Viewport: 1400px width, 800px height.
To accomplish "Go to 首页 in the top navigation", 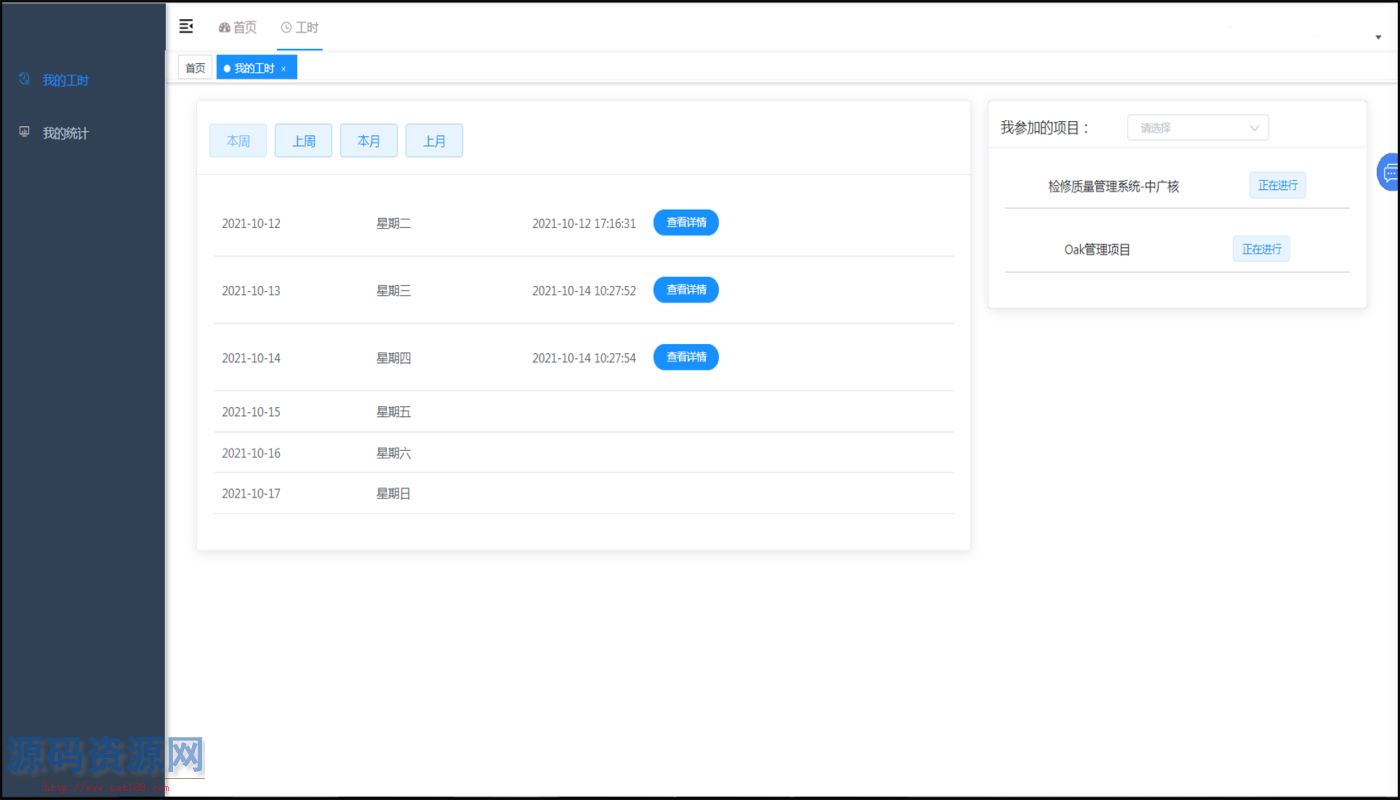I will point(238,27).
